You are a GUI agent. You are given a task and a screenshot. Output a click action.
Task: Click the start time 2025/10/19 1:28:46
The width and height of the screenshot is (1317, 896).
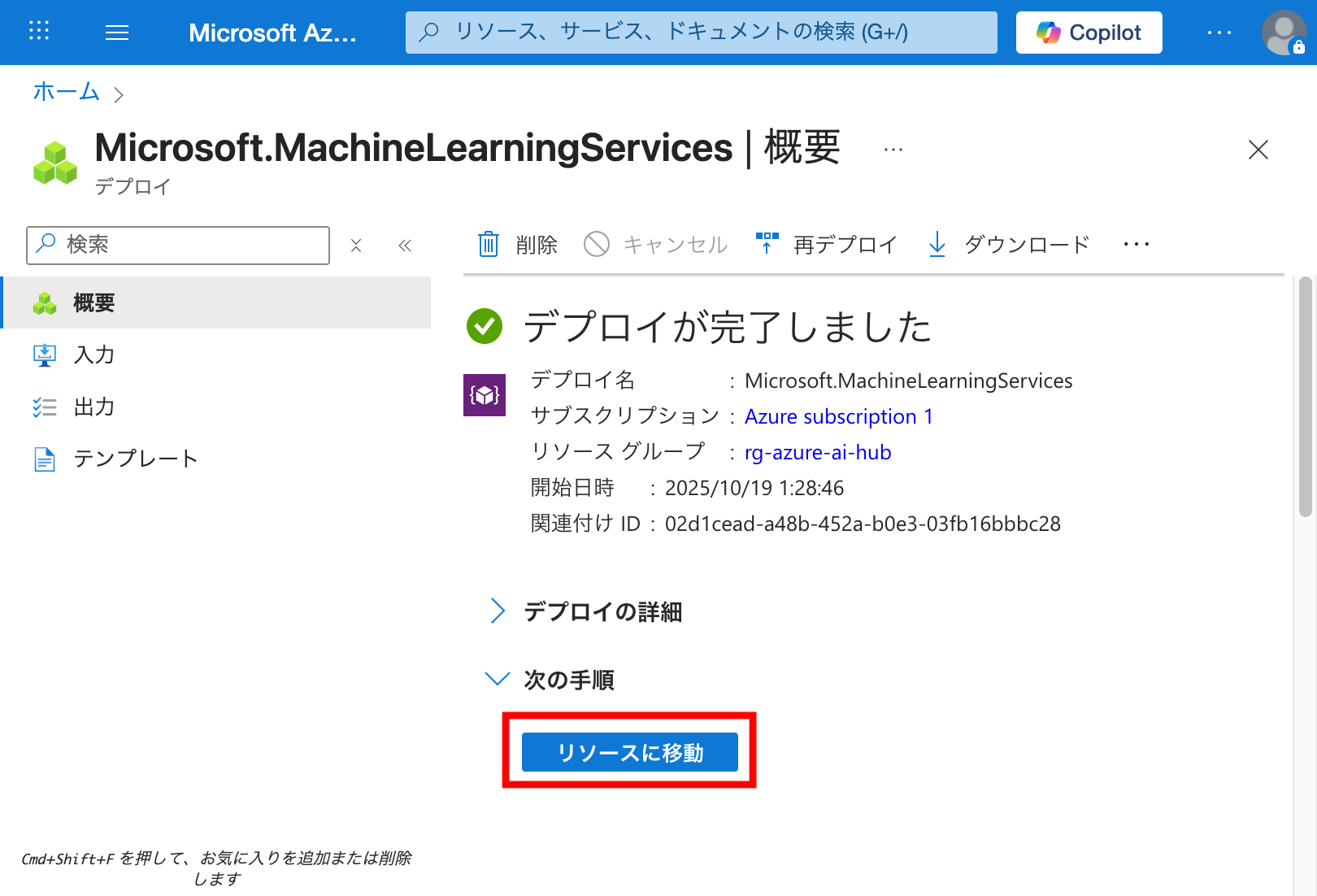coord(754,488)
